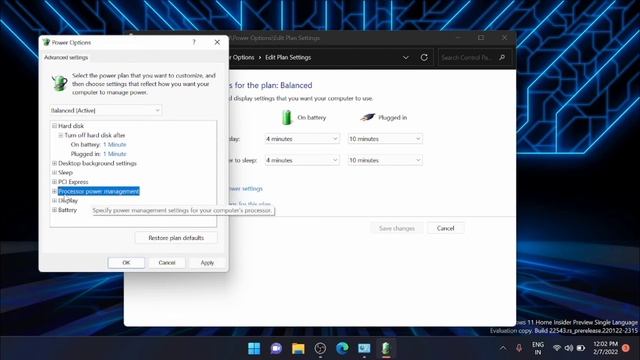
Task: Open Plugged in display 10 minutes dropdown
Action: (385, 139)
